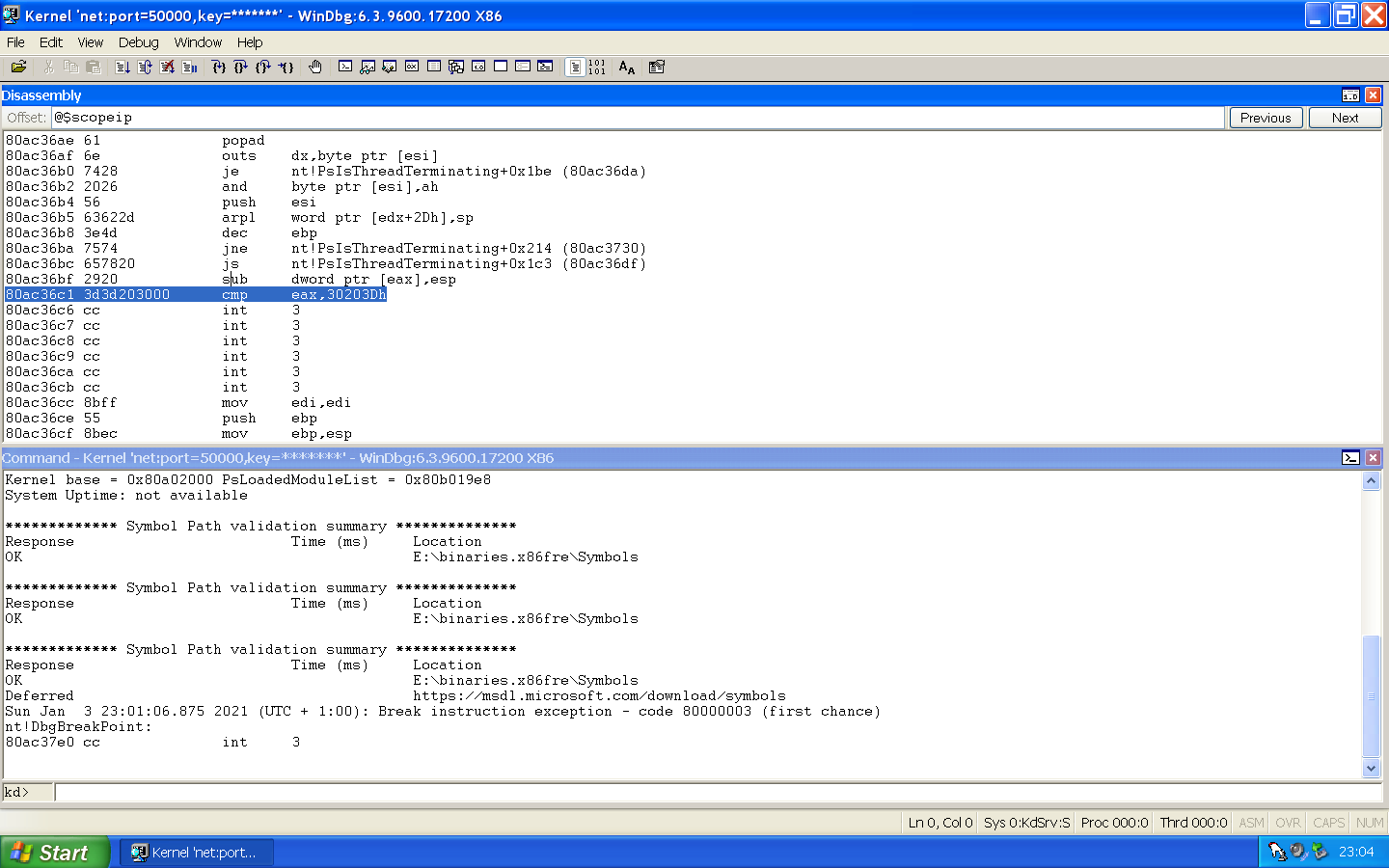The height and width of the screenshot is (868, 1389).
Task: Select highlighted cmp eax,30203Dh line
Action: [196, 295]
